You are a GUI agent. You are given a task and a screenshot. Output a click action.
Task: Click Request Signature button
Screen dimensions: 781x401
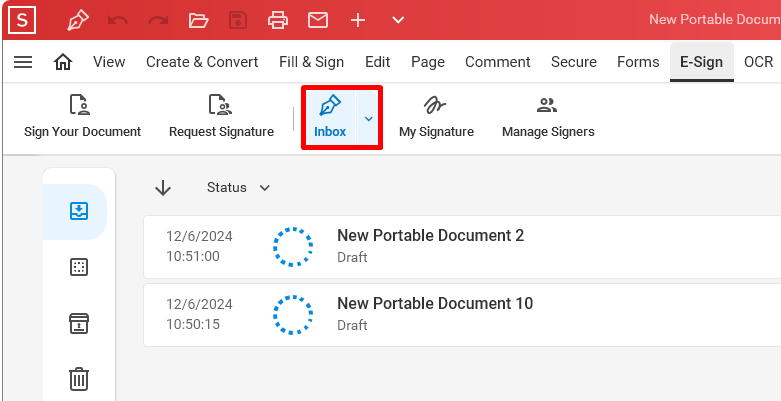tap(221, 118)
